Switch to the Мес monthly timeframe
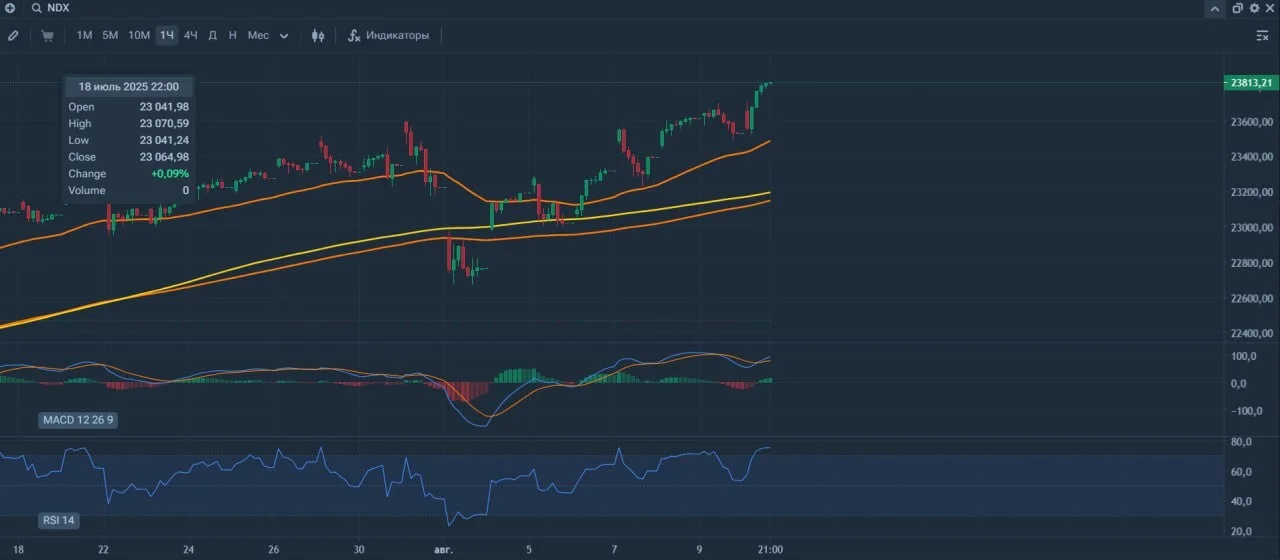This screenshot has width=1280, height=560. (258, 35)
